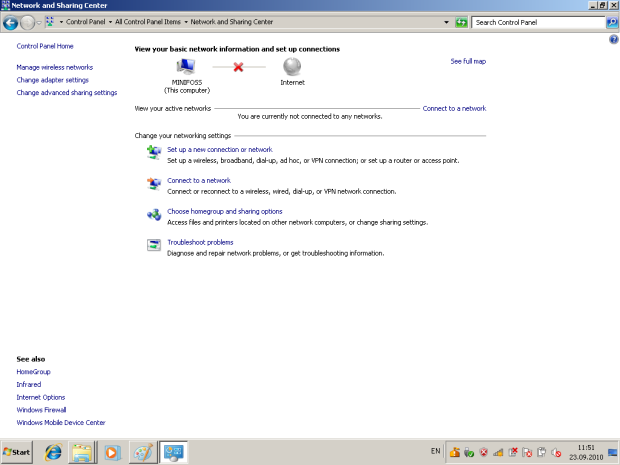Click Connect to a network beside active networks

coord(454,109)
